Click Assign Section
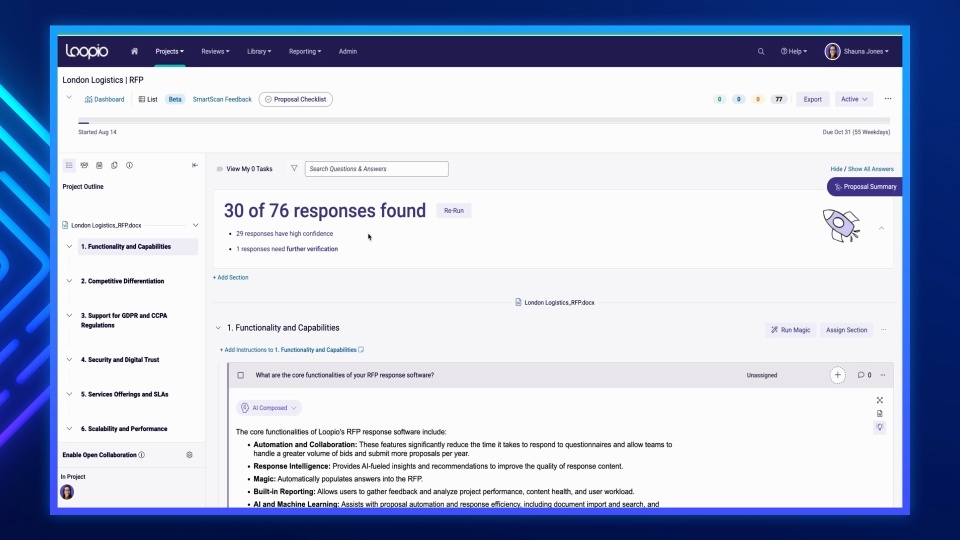 [x=846, y=330]
